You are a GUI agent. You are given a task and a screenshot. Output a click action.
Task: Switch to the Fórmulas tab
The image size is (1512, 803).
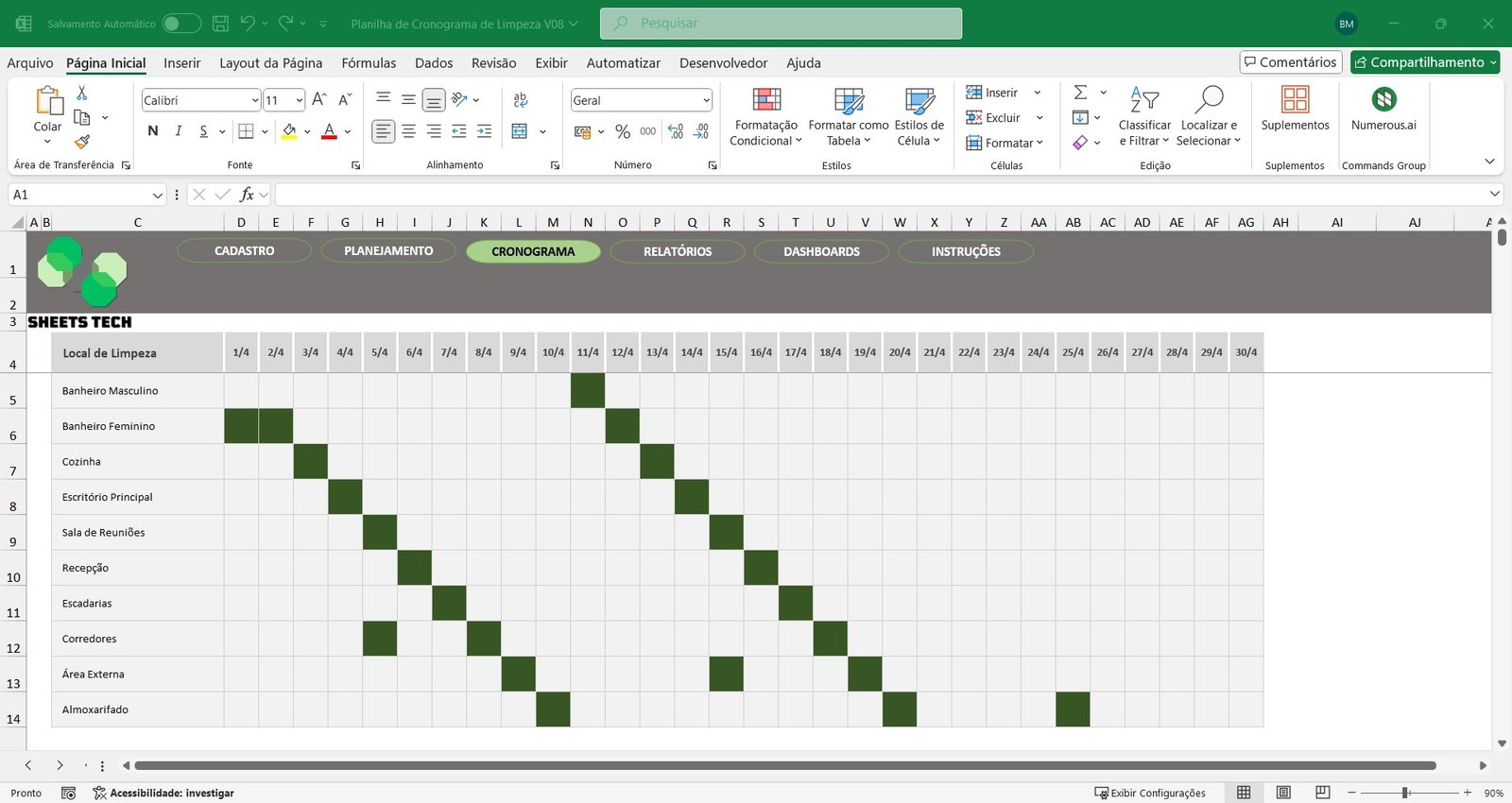369,63
